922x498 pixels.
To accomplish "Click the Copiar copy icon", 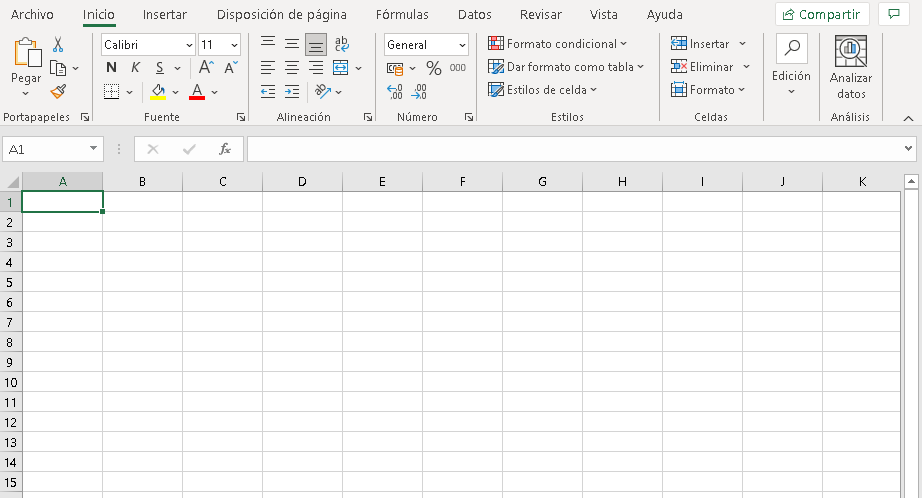I will coord(58,68).
